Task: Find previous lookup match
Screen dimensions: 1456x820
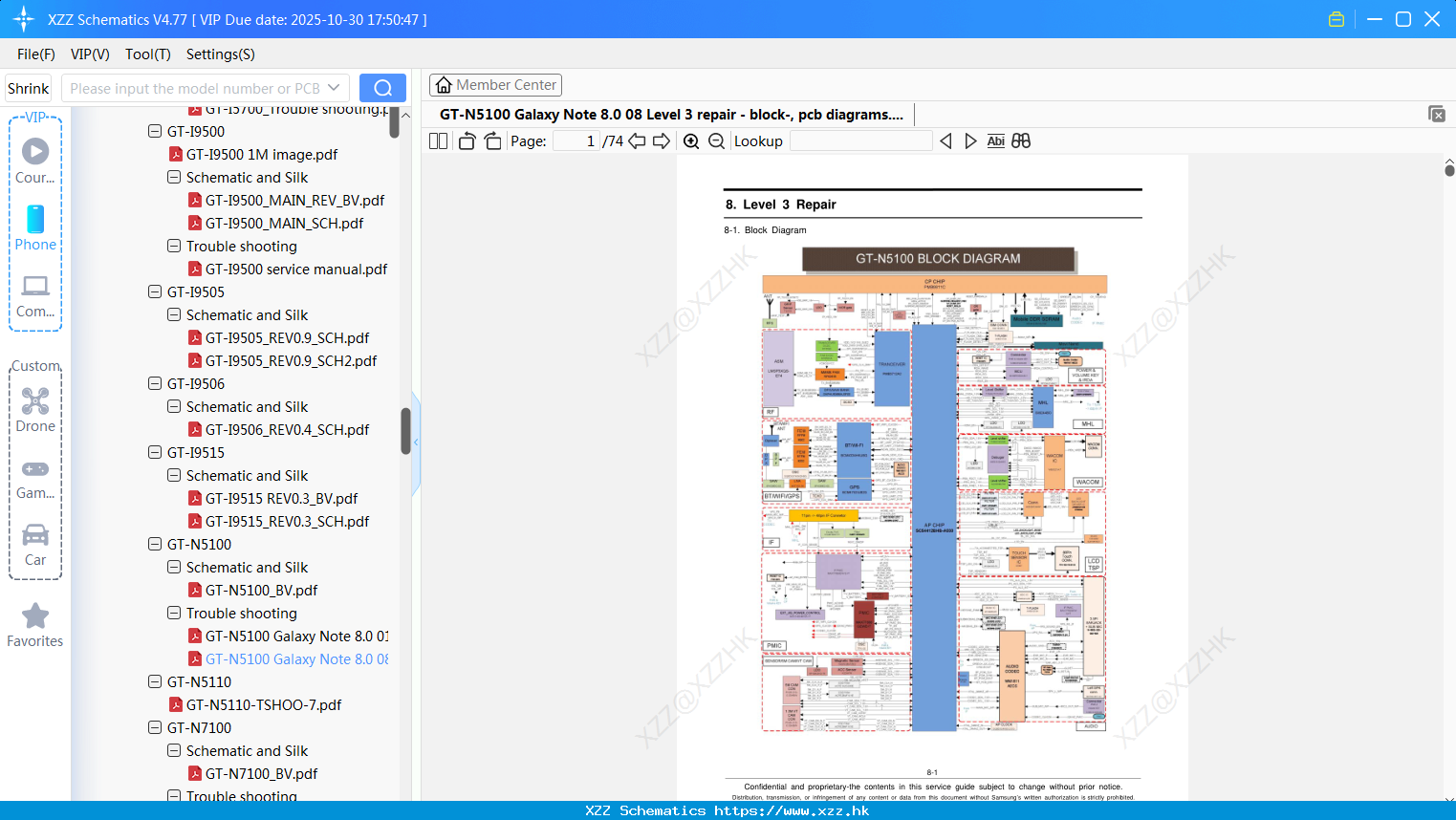Action: click(945, 141)
